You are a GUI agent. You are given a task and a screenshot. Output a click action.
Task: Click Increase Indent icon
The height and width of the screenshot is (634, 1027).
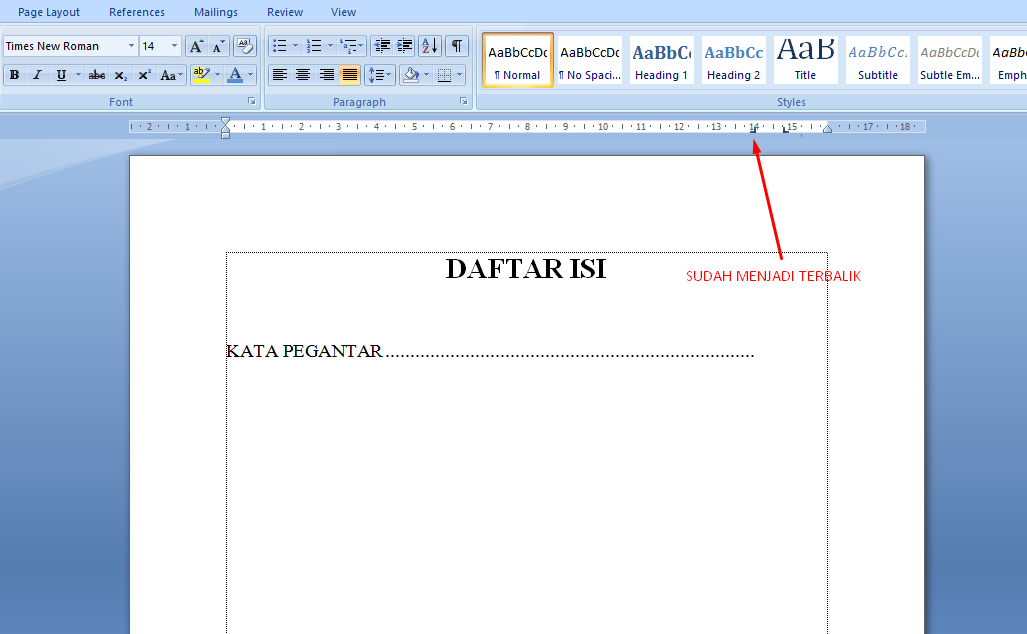pyautogui.click(x=405, y=46)
